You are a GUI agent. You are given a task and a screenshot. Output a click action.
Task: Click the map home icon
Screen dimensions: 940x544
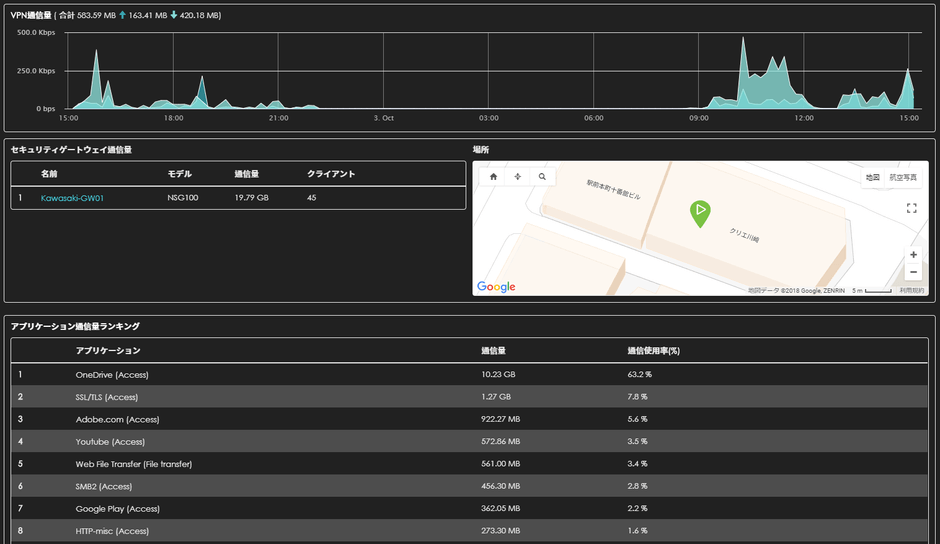(x=493, y=176)
